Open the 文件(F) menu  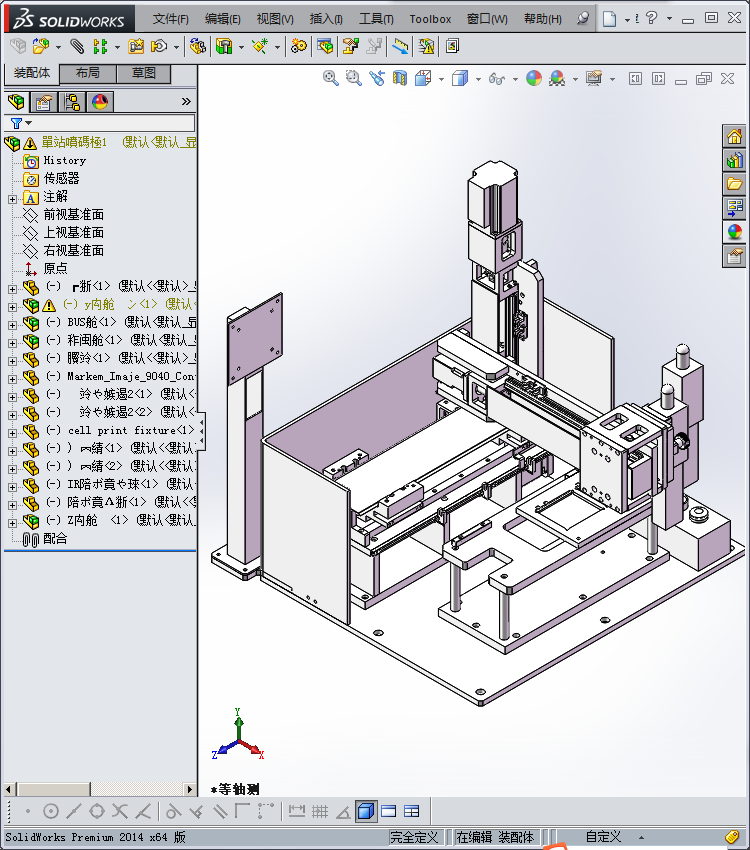click(171, 19)
